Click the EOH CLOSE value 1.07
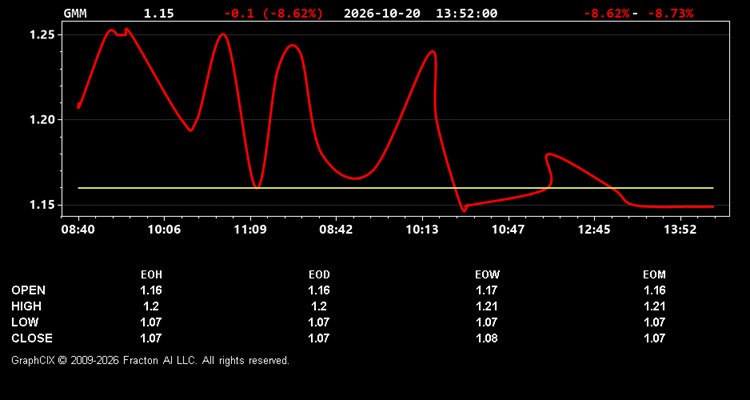The width and height of the screenshot is (750, 400). (151, 338)
